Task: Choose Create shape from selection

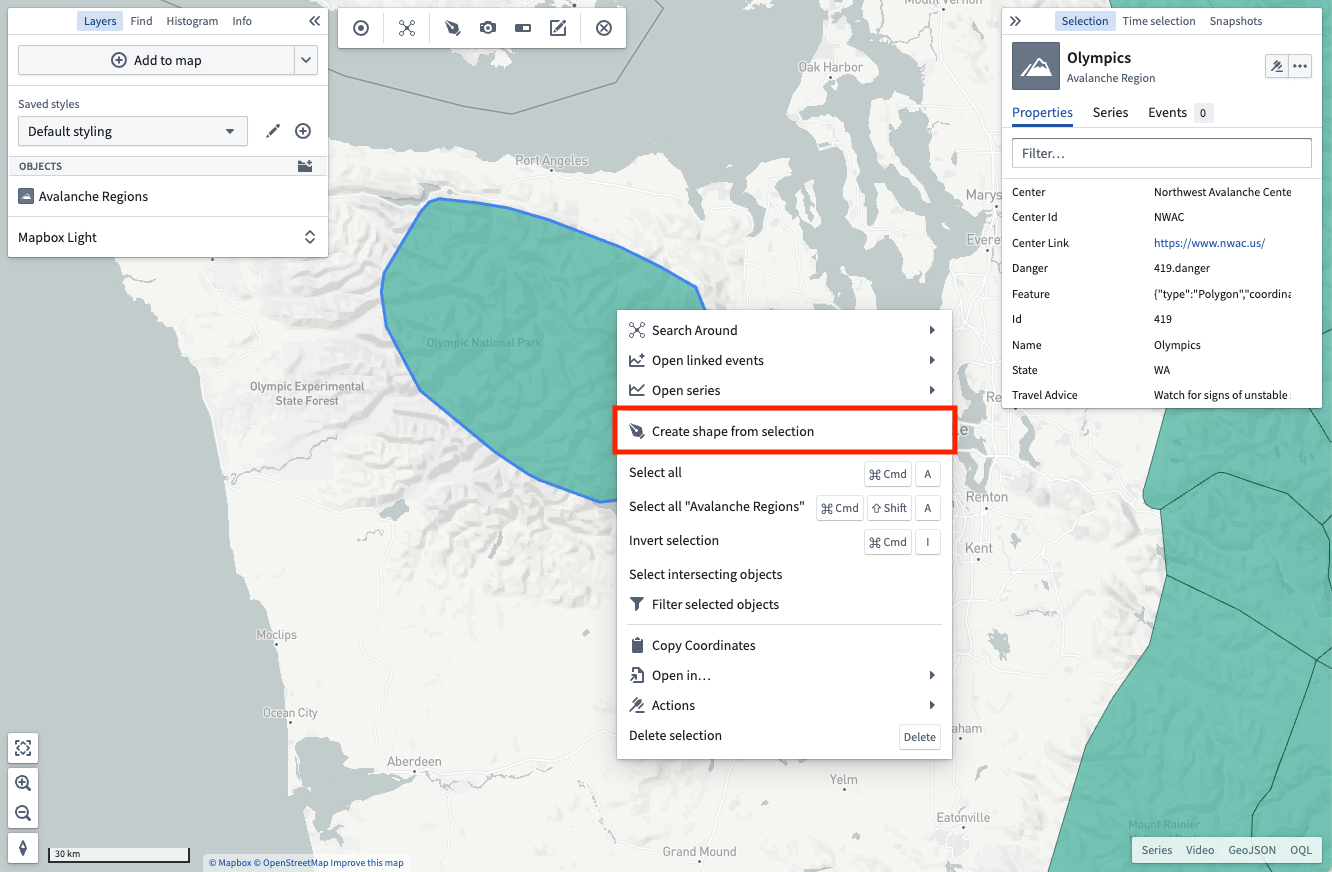Action: (784, 431)
